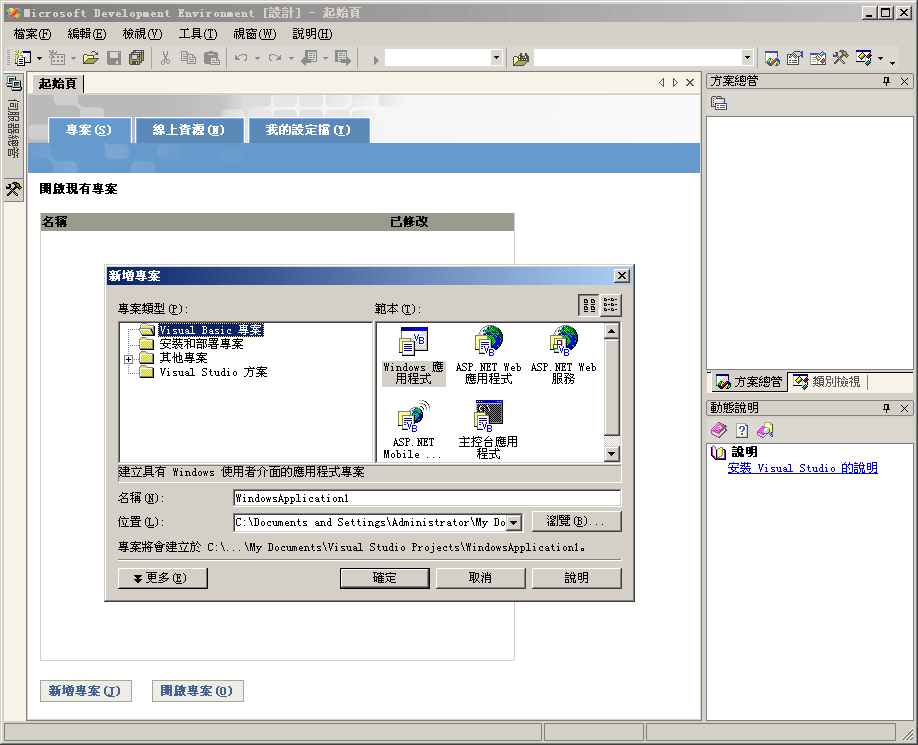Open the New Project icon's dropdown arrow

click(39, 59)
